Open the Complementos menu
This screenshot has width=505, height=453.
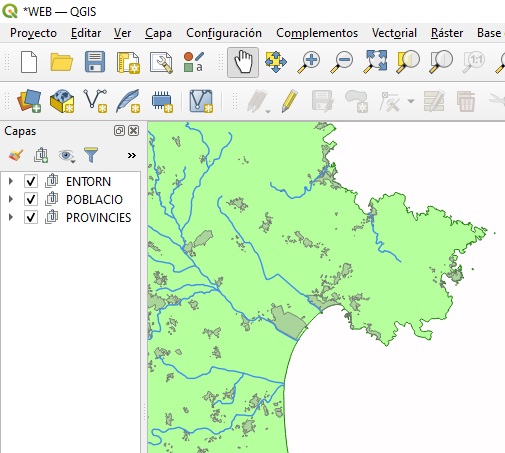(317, 33)
